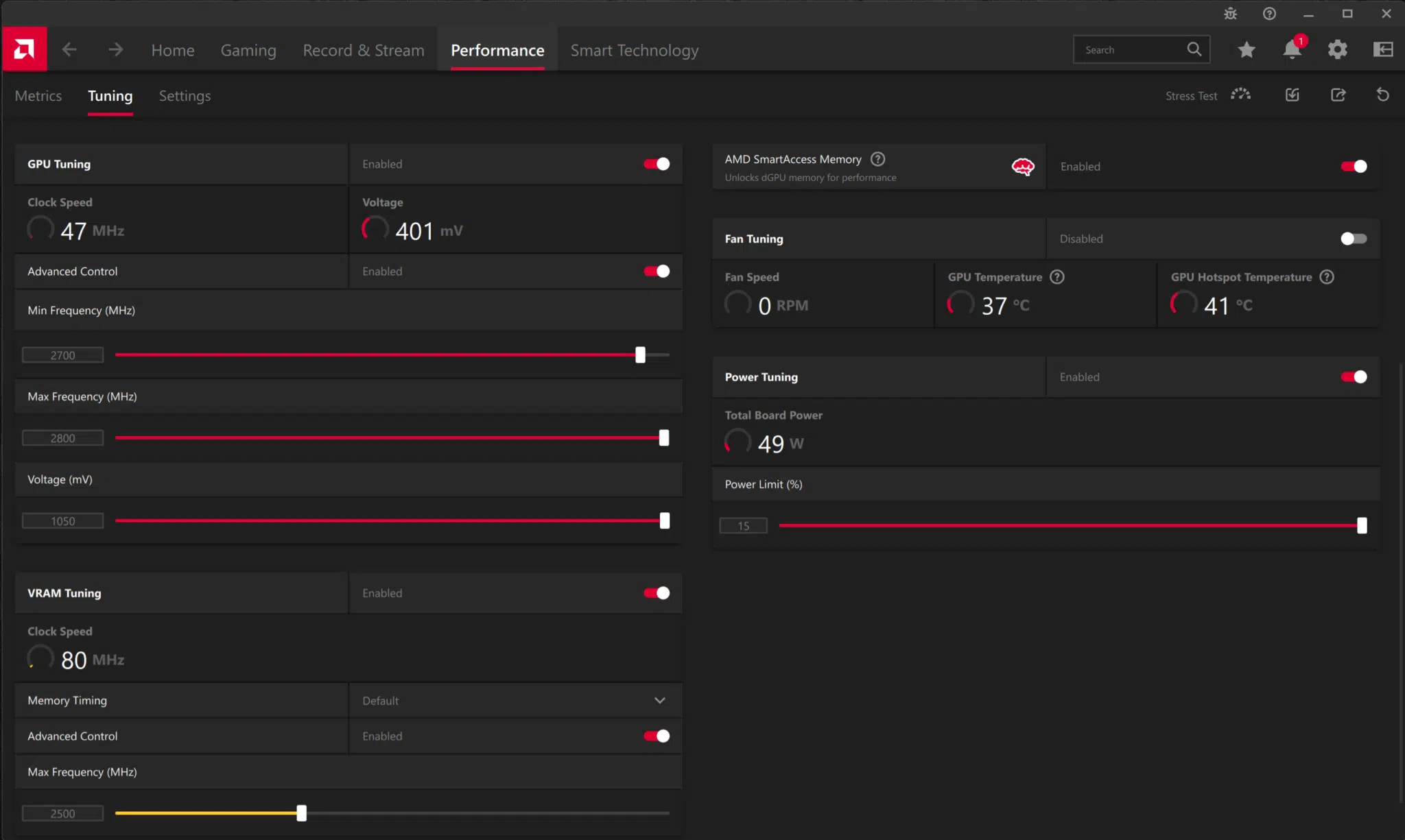Go back with the left arrow
The width and height of the screenshot is (1405, 840).
[x=69, y=49]
